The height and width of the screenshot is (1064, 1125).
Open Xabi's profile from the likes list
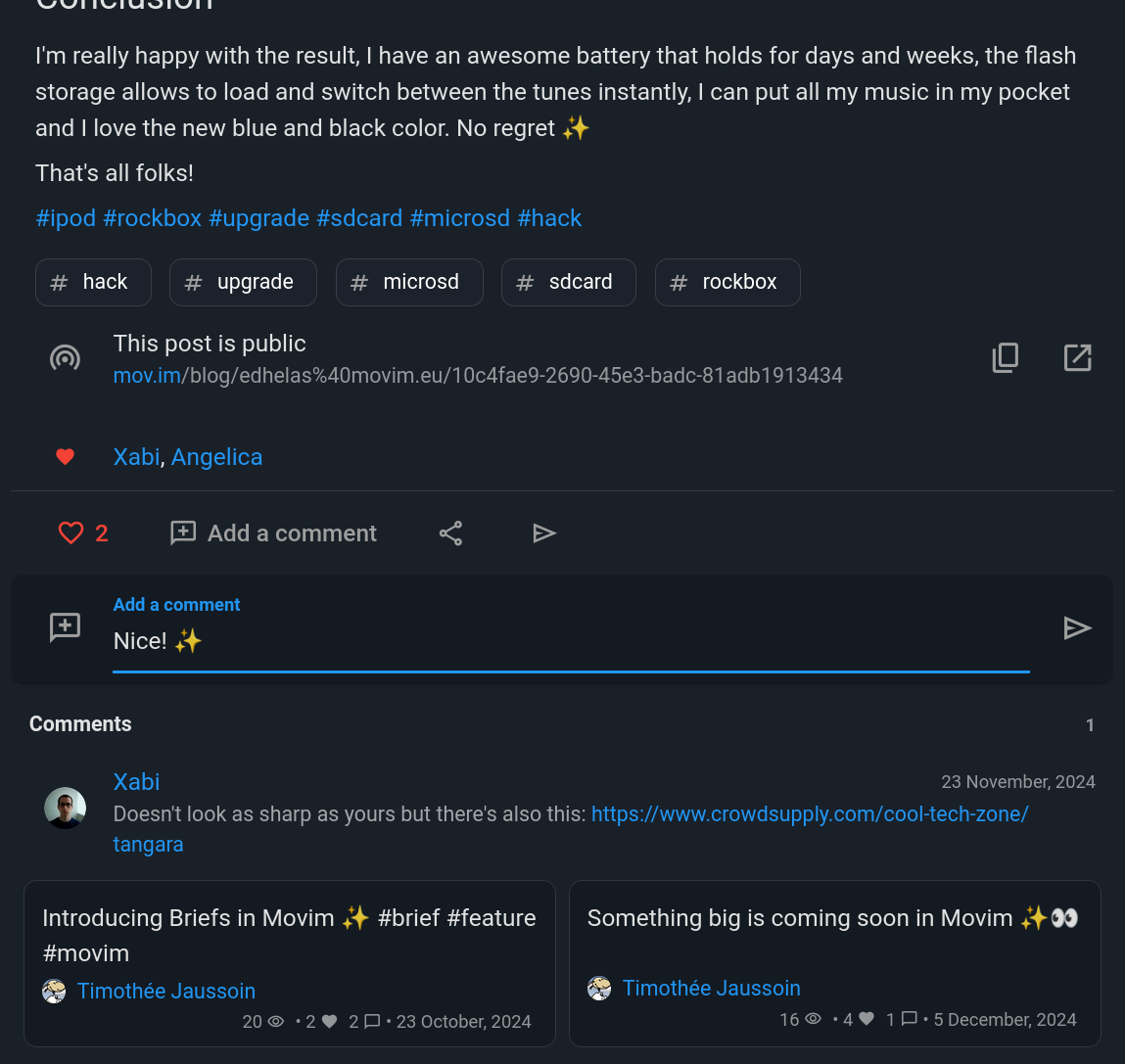[136, 457]
